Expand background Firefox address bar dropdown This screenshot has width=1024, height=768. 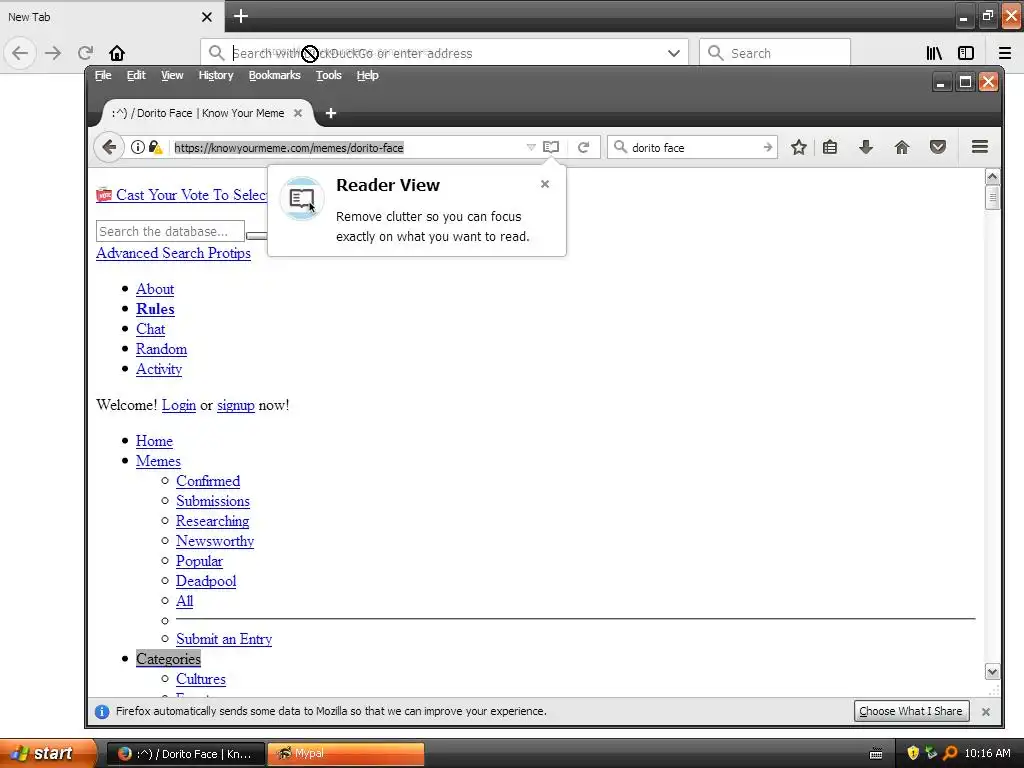[674, 53]
